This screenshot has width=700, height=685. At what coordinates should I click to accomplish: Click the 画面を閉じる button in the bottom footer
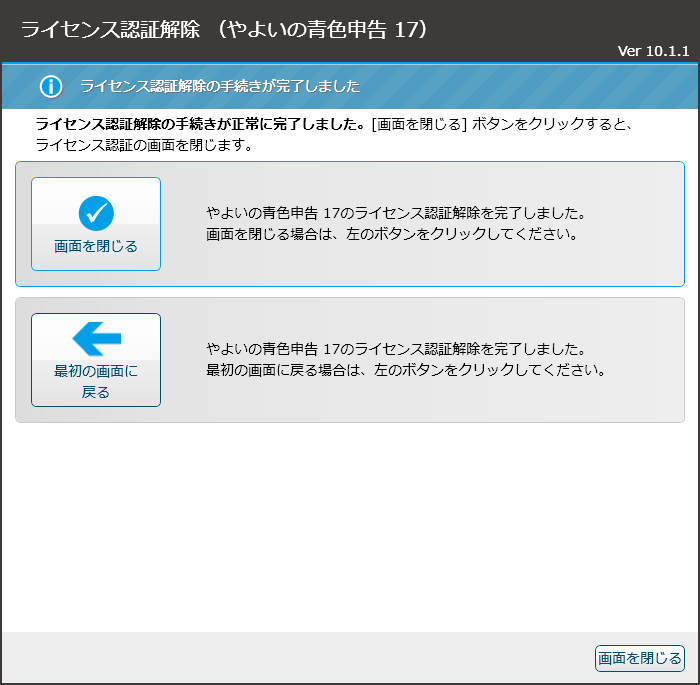pyautogui.click(x=639, y=658)
